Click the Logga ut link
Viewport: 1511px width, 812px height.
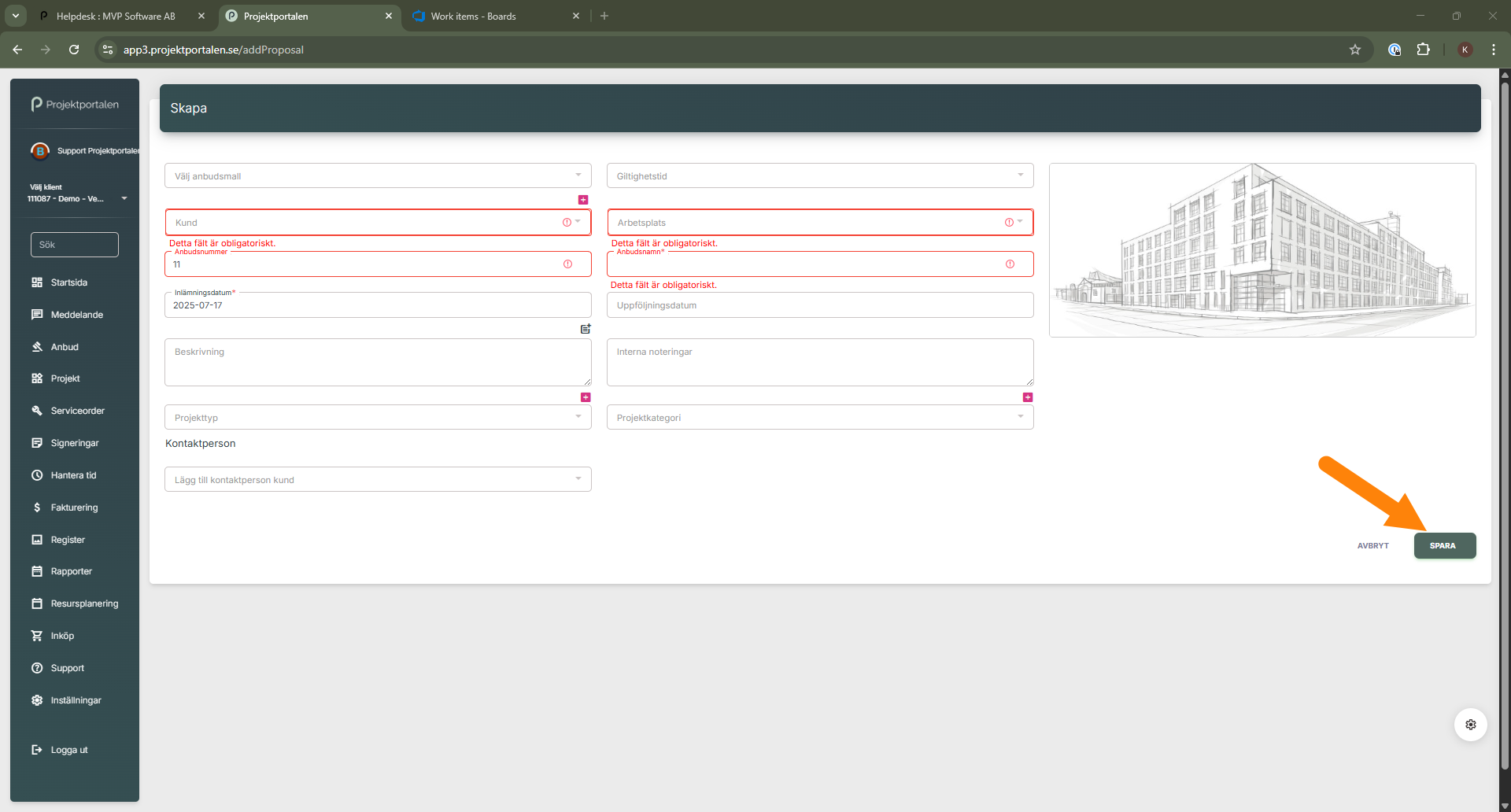coord(69,750)
